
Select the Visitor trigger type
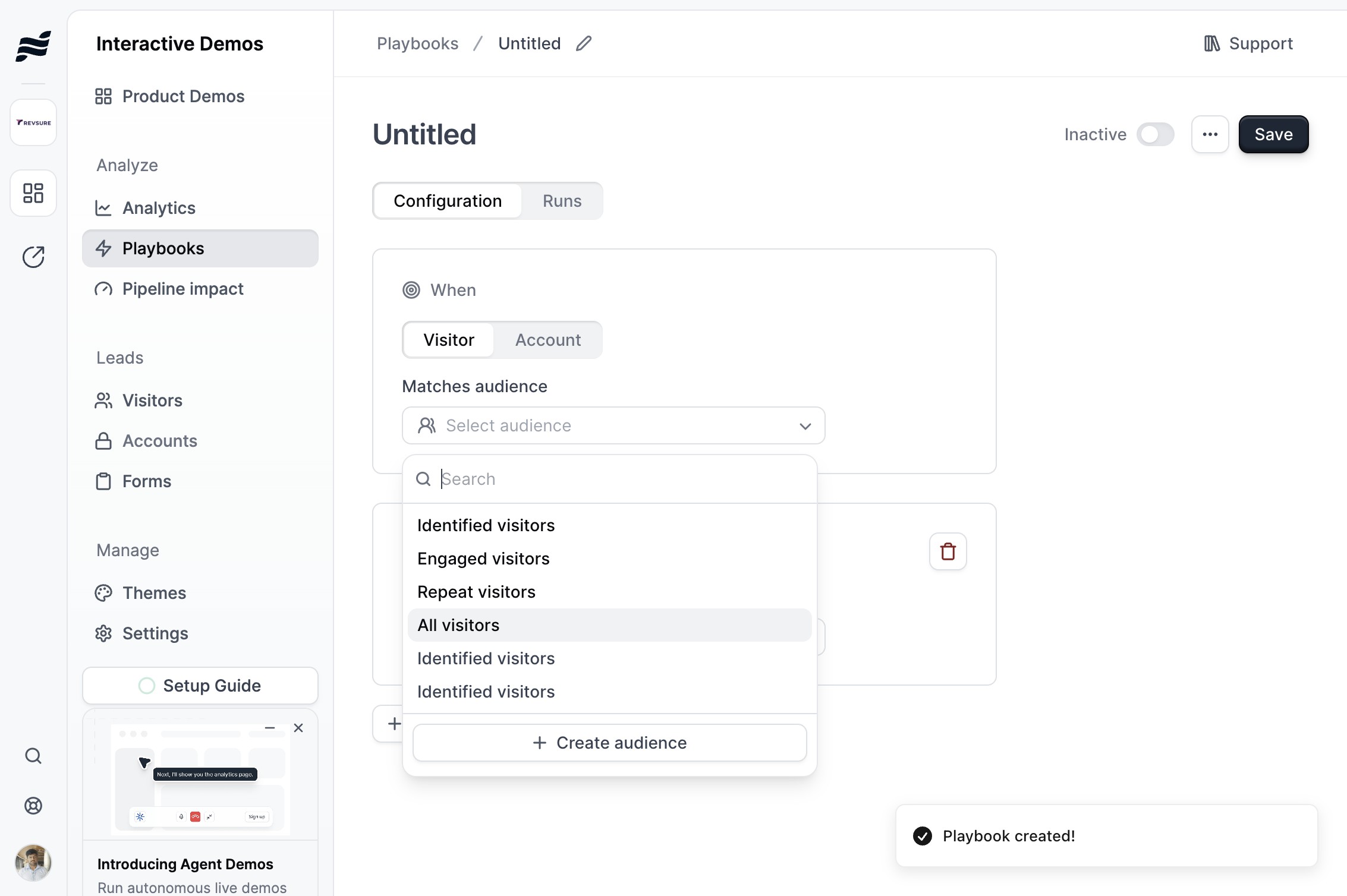click(x=449, y=340)
